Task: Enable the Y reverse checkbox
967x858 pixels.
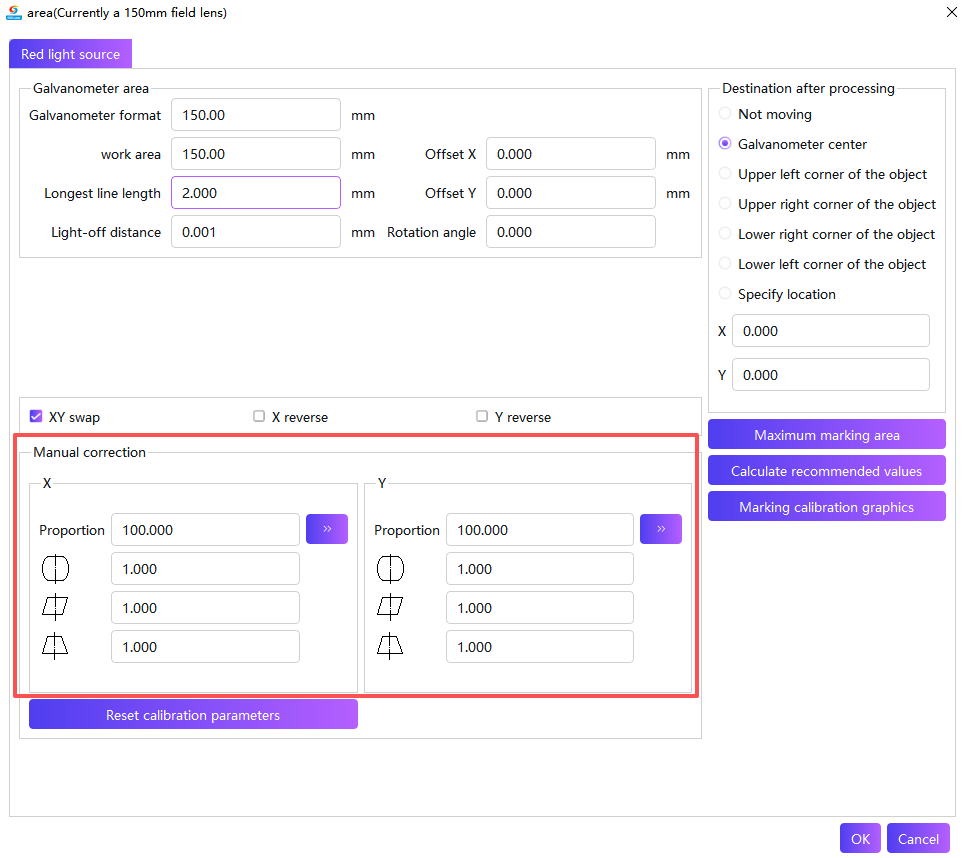Action: (482, 416)
